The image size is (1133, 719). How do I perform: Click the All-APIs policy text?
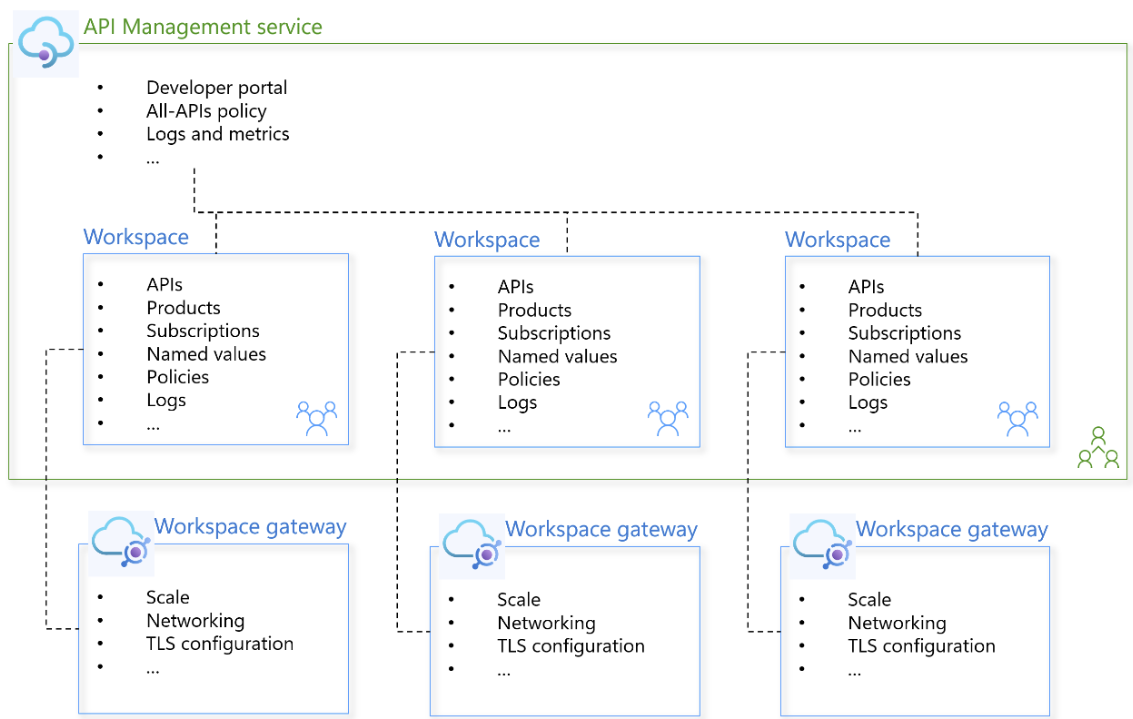point(207,111)
